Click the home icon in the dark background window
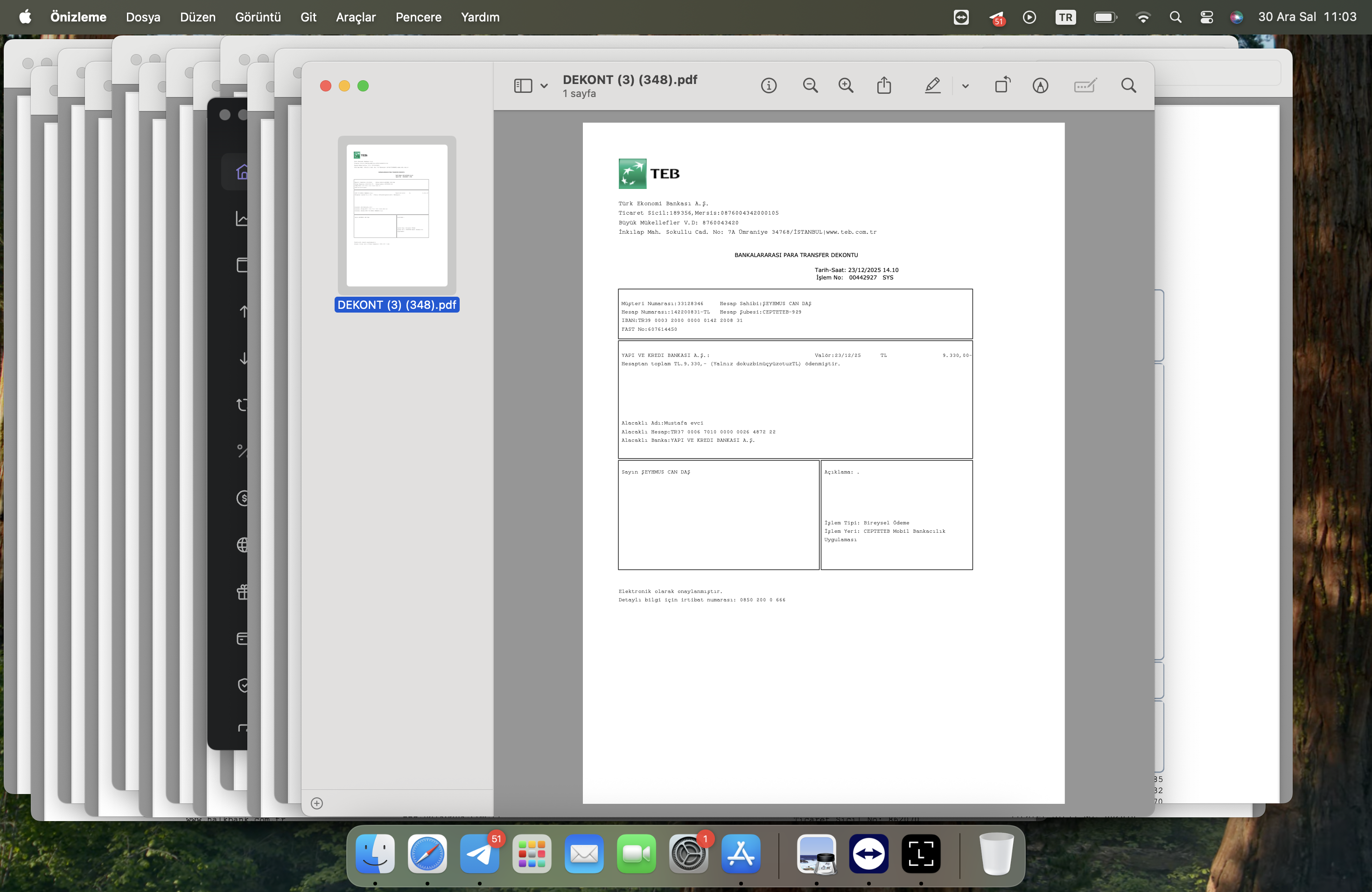 (242, 172)
